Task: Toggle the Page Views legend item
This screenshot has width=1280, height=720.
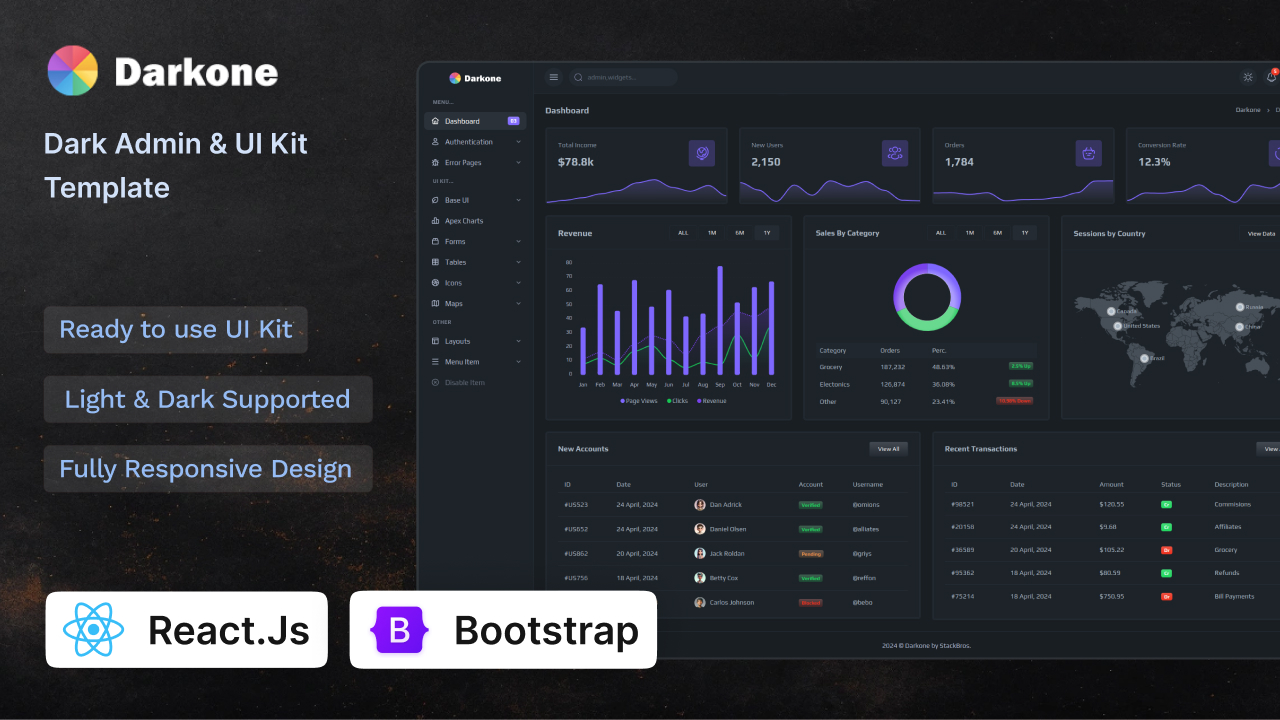Action: pos(639,401)
